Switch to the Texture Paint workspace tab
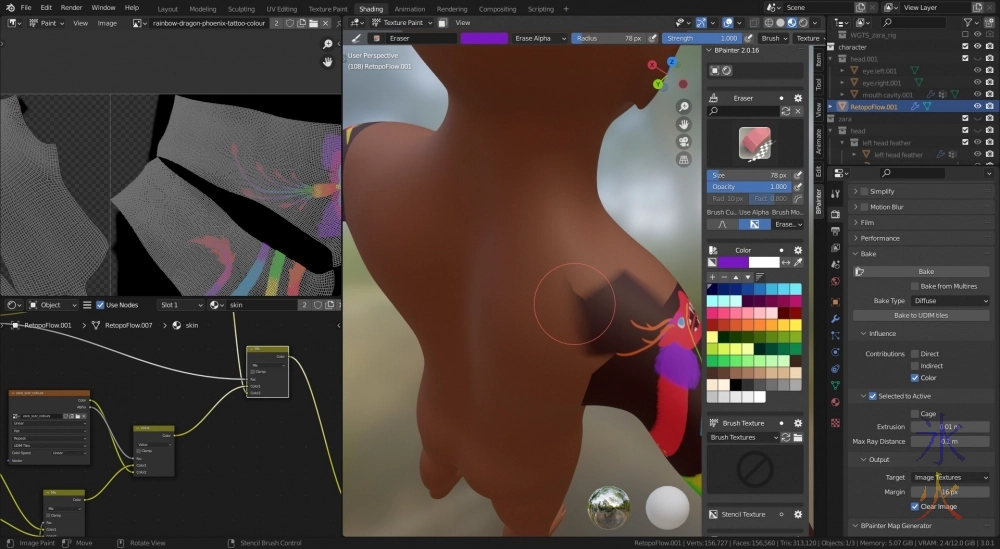The width and height of the screenshot is (1000, 549). pos(327,9)
